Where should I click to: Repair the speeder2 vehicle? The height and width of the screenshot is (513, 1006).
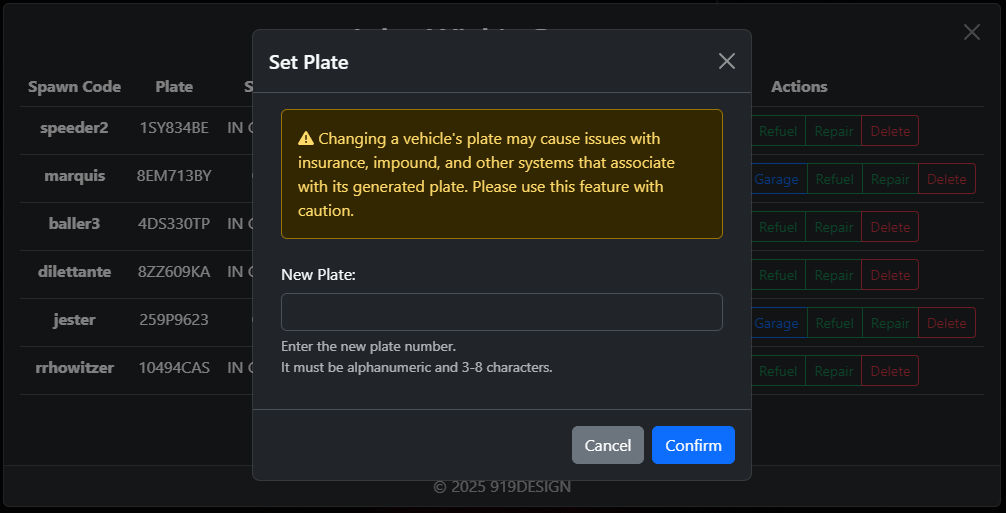pos(833,131)
